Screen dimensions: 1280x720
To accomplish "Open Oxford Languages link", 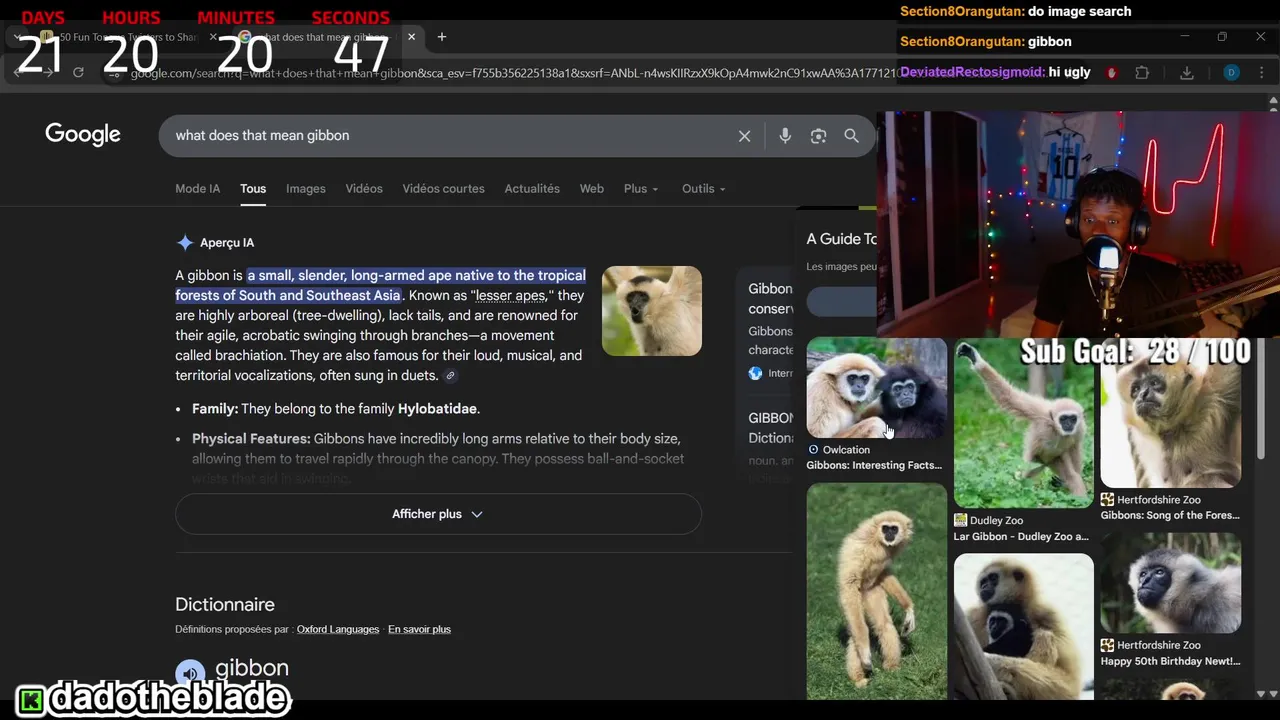I will [x=338, y=630].
